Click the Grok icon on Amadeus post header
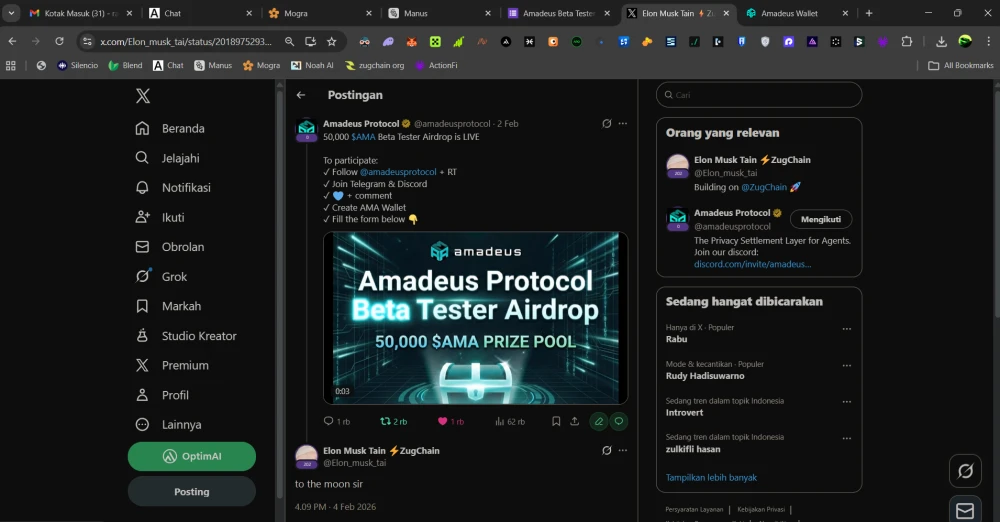Screen dimensions: 1000x522 coord(606,124)
